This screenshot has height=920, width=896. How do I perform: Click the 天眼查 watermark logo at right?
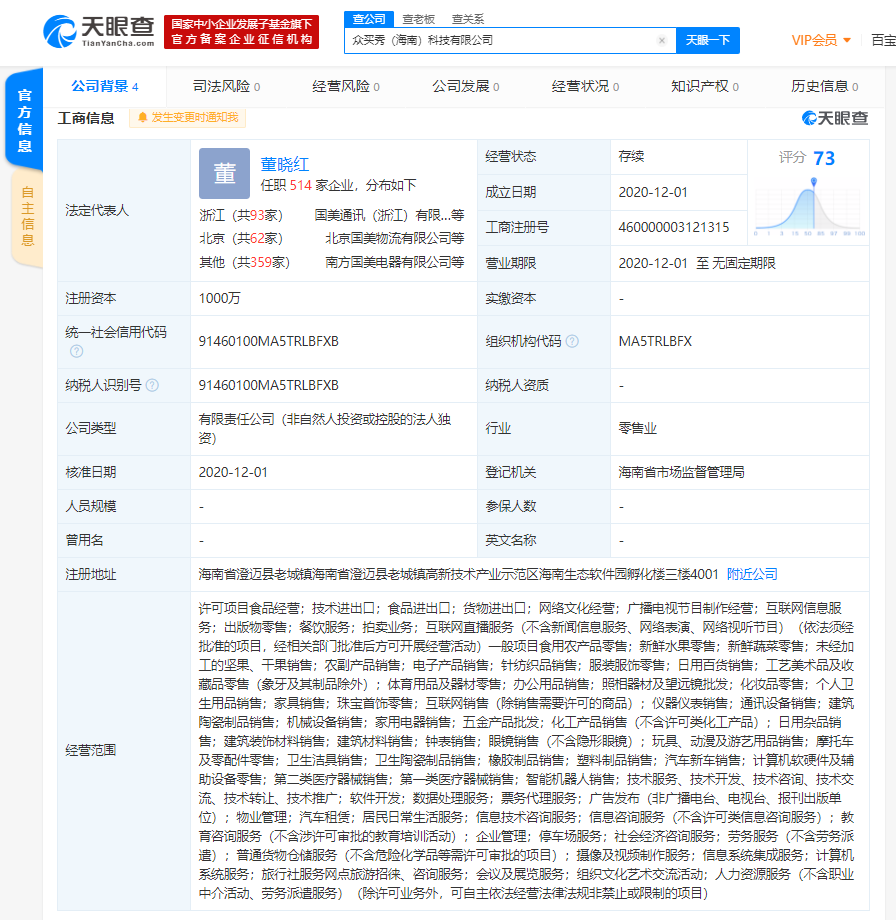tap(835, 118)
